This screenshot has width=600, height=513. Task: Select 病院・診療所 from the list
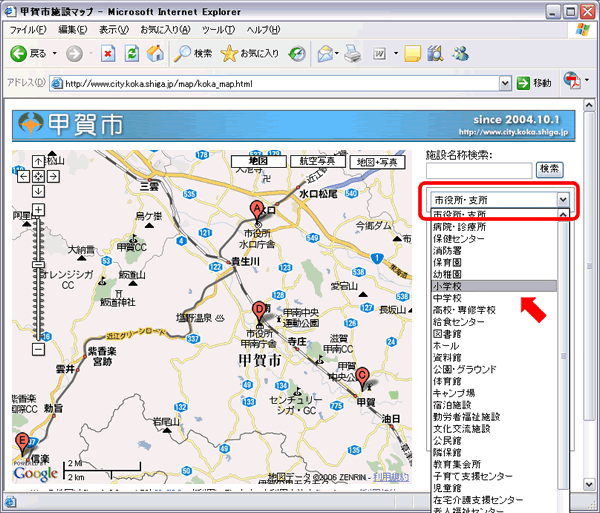pos(494,227)
